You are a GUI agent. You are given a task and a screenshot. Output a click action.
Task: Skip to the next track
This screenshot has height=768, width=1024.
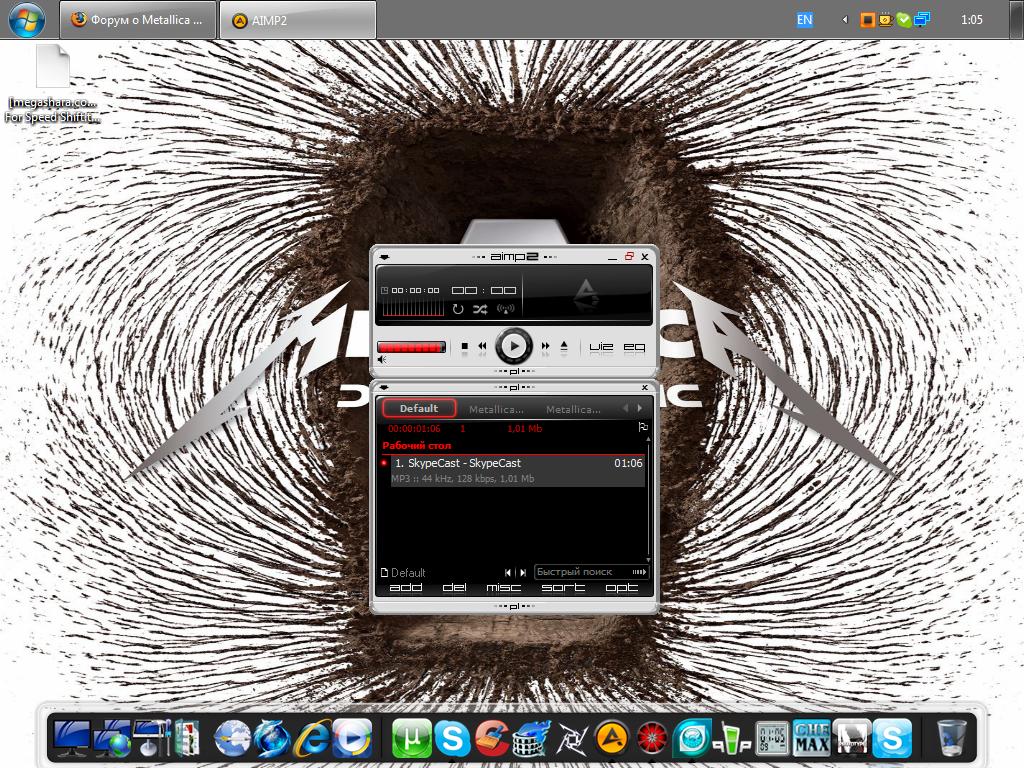(x=545, y=346)
